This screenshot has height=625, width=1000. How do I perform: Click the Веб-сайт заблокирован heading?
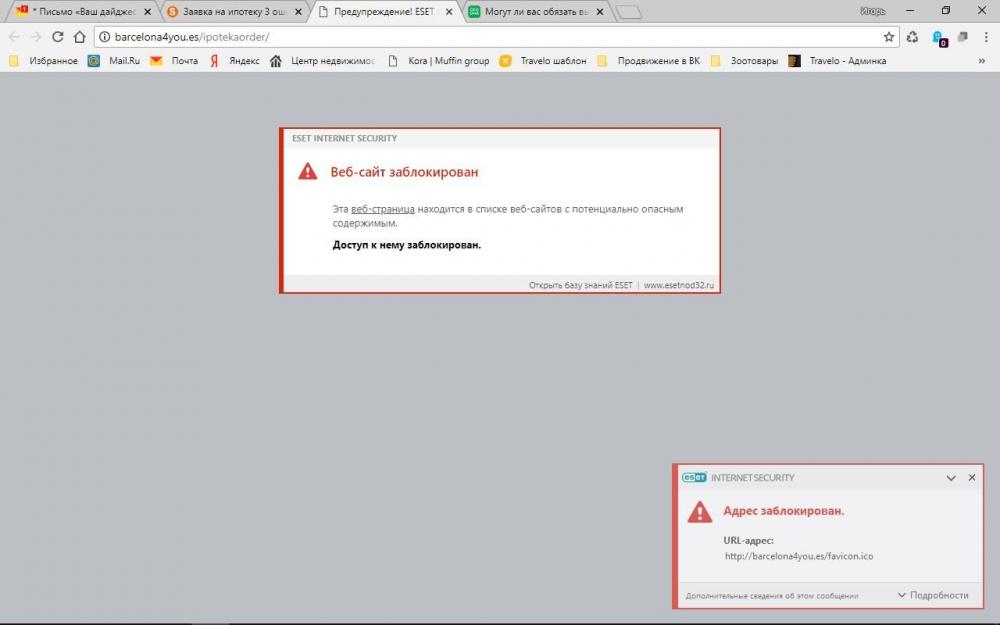point(404,172)
